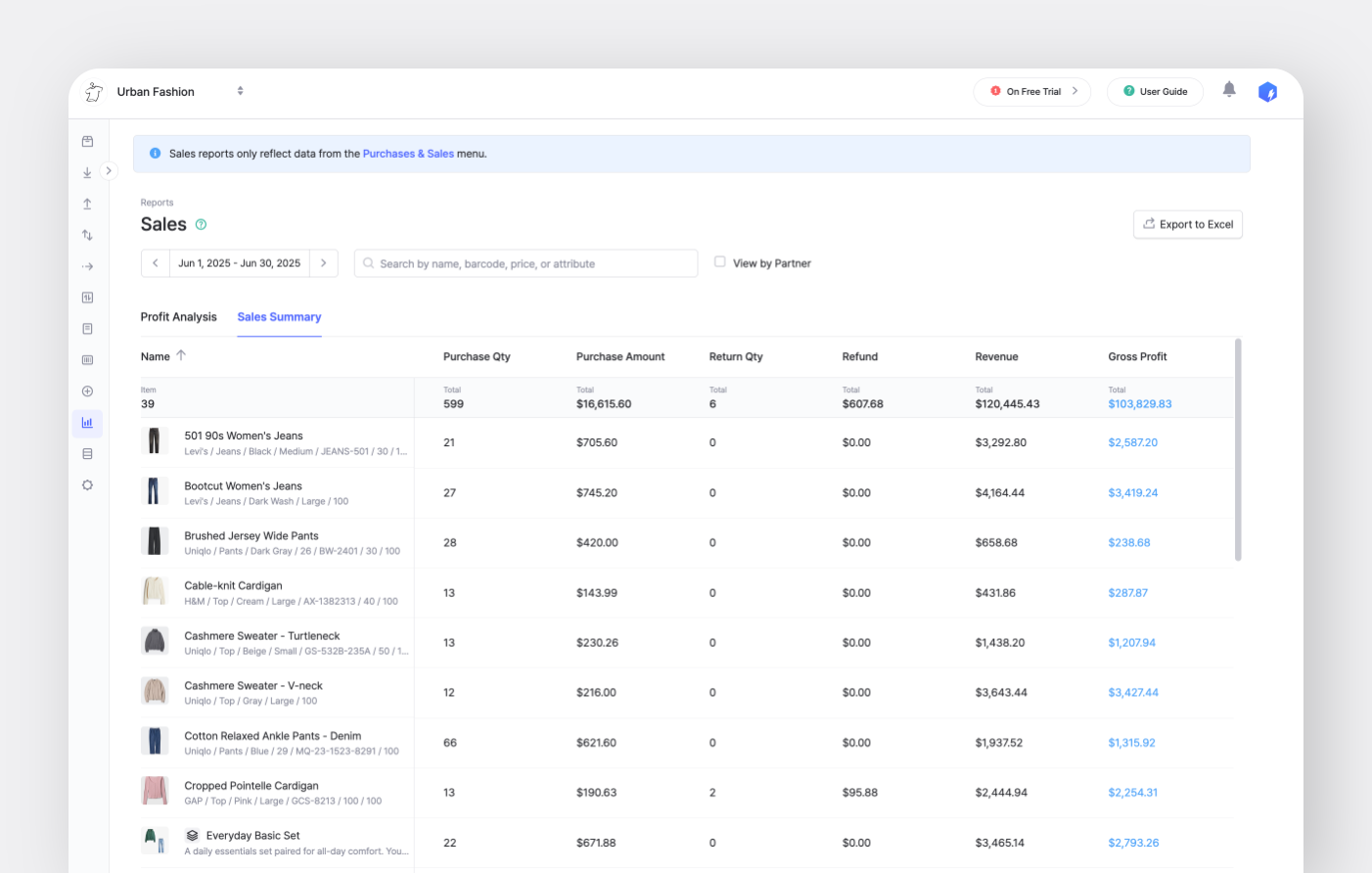Click the notification bell icon
This screenshot has width=1372, height=873.
pos(1229,90)
